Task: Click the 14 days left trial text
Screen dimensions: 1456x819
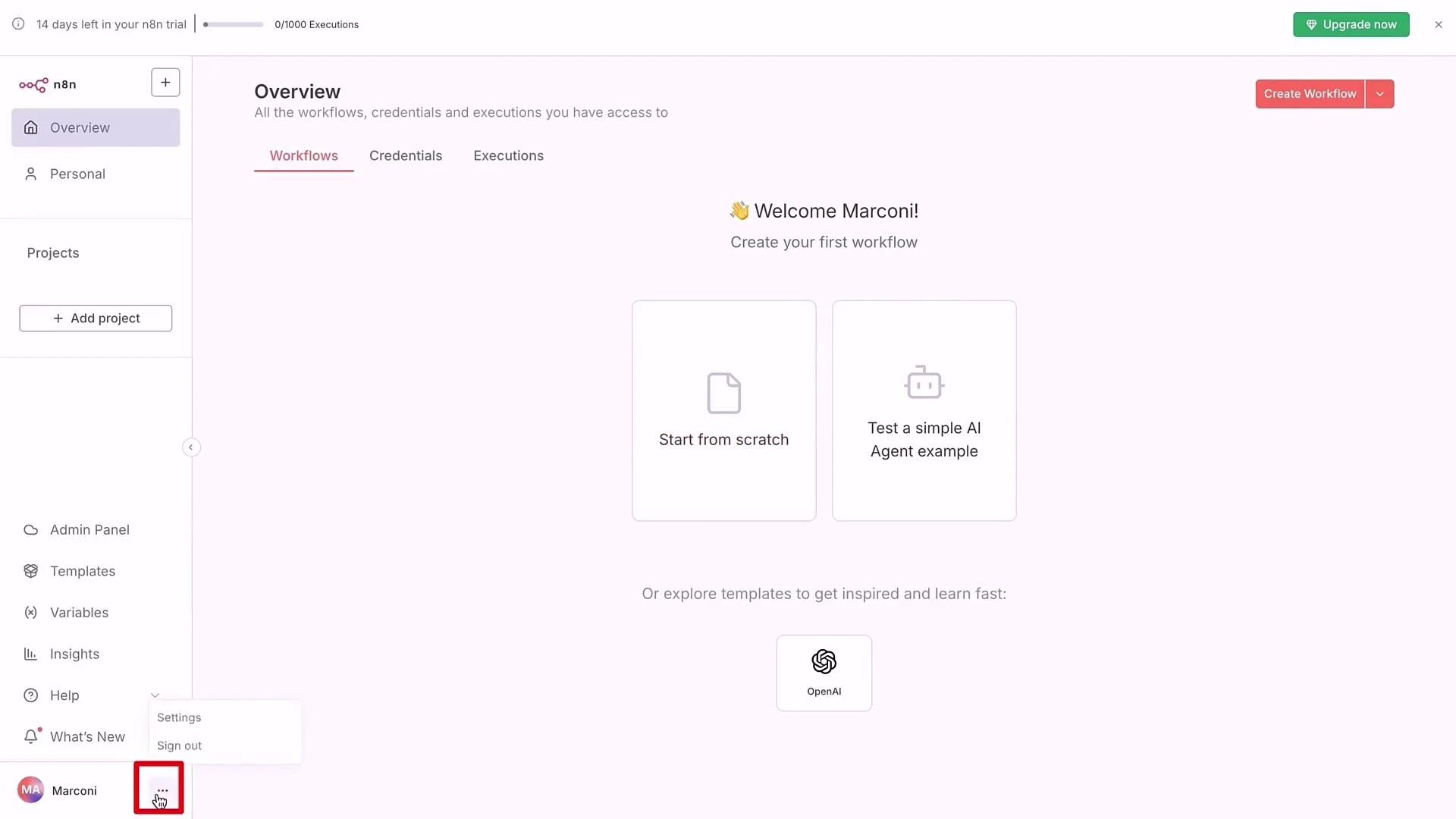Action: point(111,24)
